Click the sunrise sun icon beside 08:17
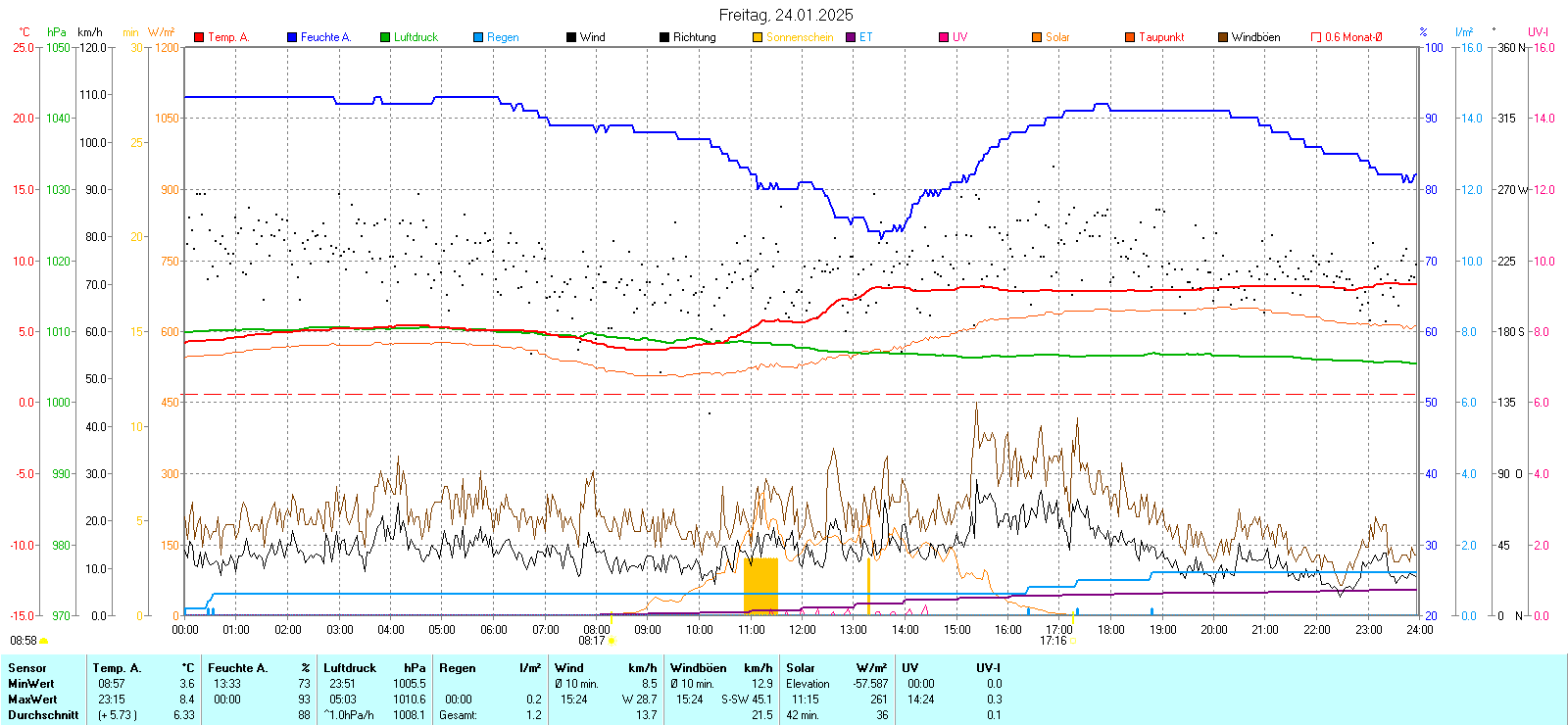1568x725 pixels. click(612, 641)
